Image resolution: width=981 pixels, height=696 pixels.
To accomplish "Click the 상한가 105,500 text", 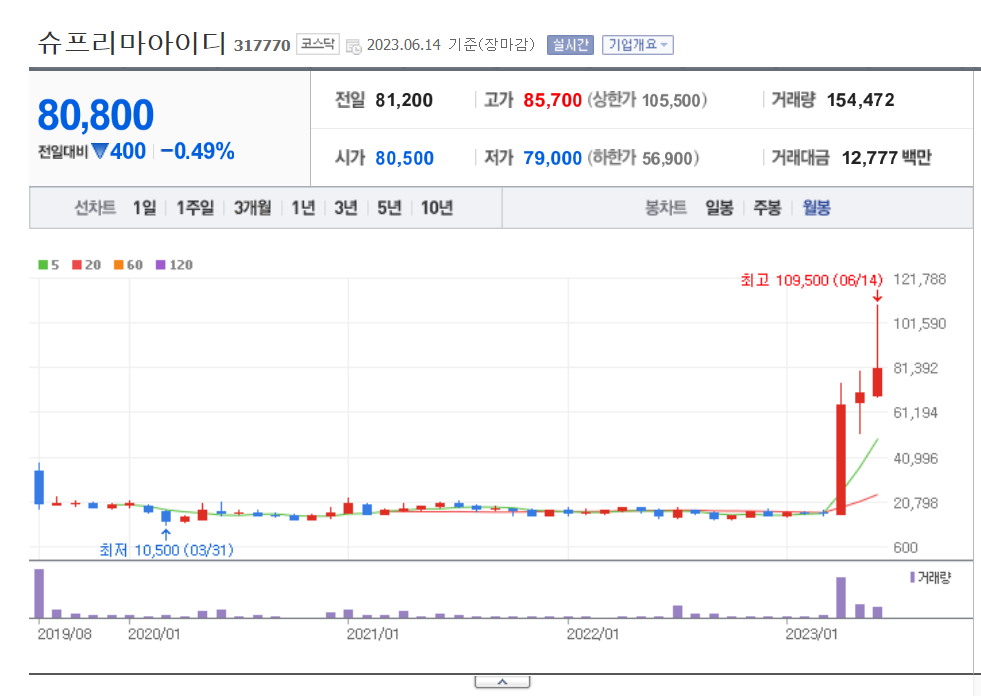I will click(647, 100).
